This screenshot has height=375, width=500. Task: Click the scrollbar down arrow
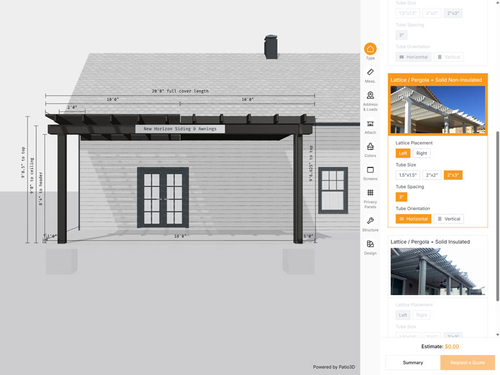[498, 334]
